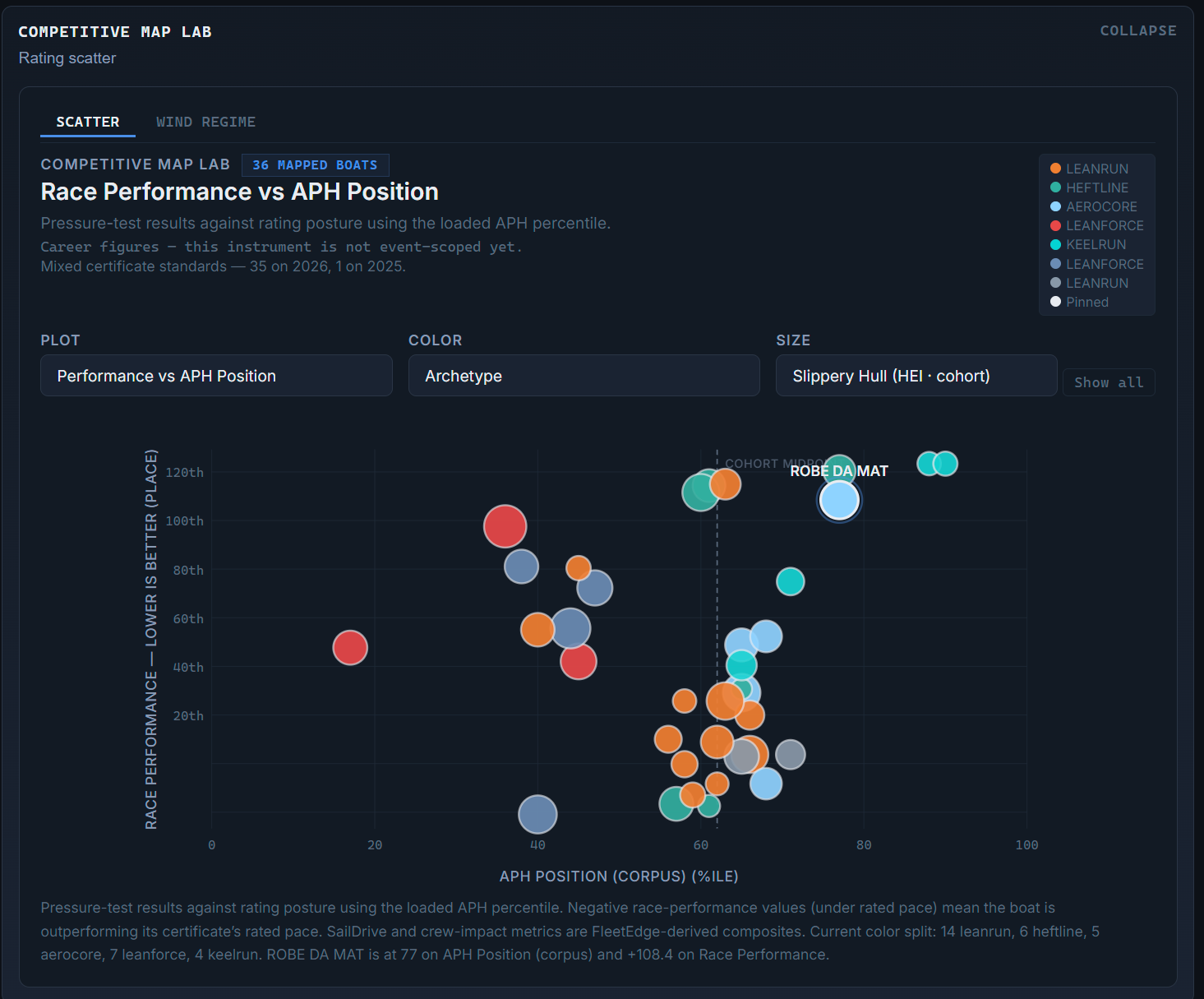Open the Color dropdown set to Archetype
1204x999 pixels.
tap(584, 376)
